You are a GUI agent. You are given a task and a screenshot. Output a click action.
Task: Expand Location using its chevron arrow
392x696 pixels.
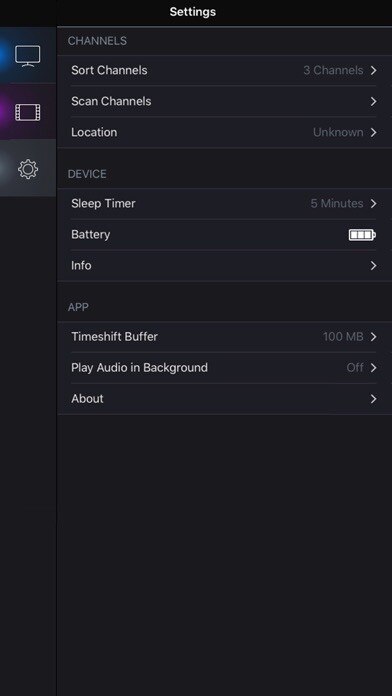tap(373, 132)
